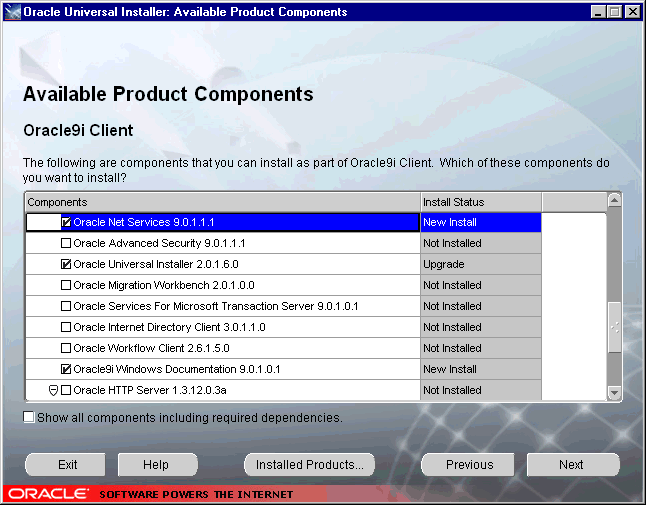Check Oracle Advanced Security 9.0.1.1.1 checkbox

66,243
